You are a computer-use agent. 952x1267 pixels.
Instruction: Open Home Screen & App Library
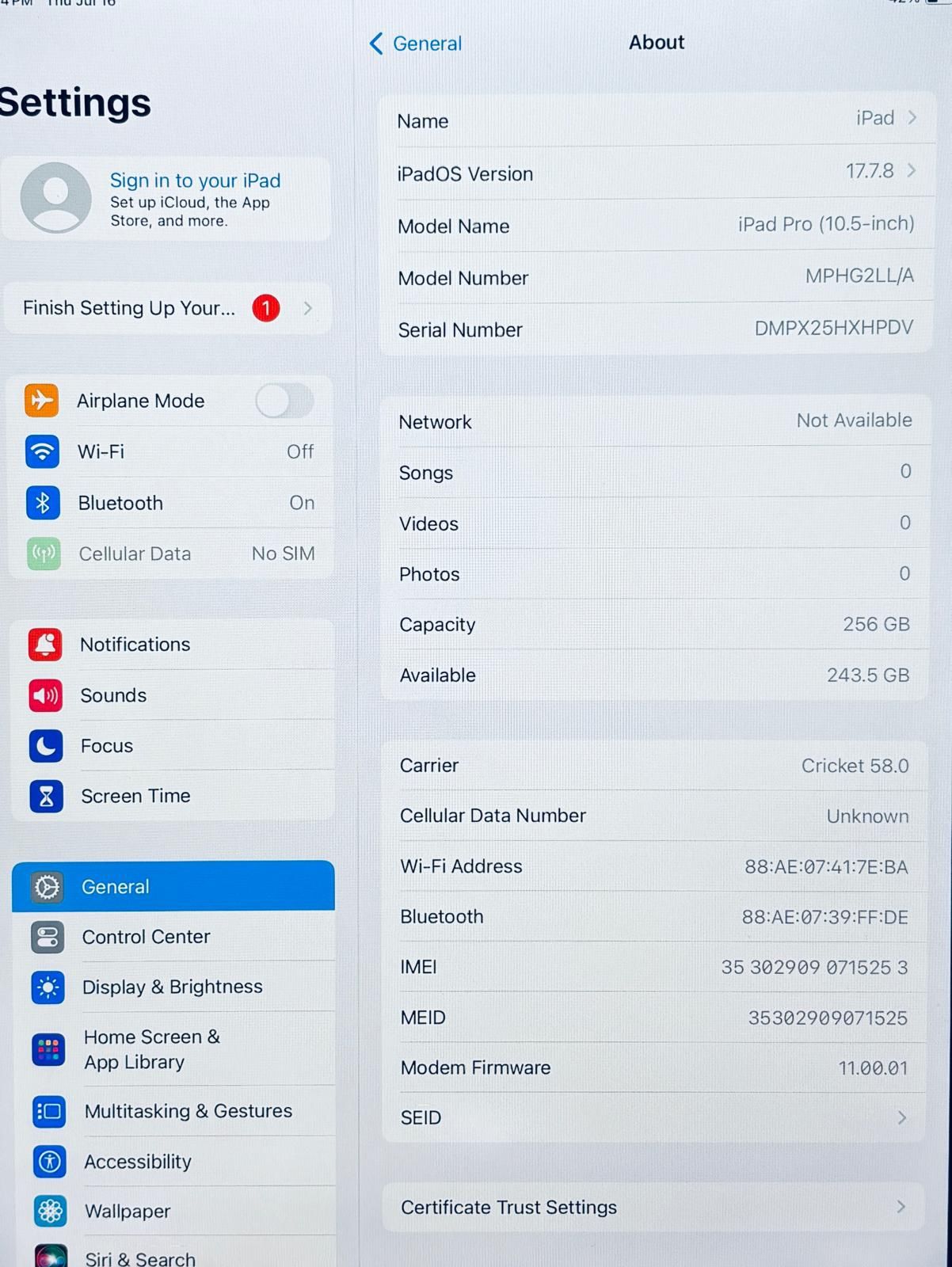[174, 1049]
